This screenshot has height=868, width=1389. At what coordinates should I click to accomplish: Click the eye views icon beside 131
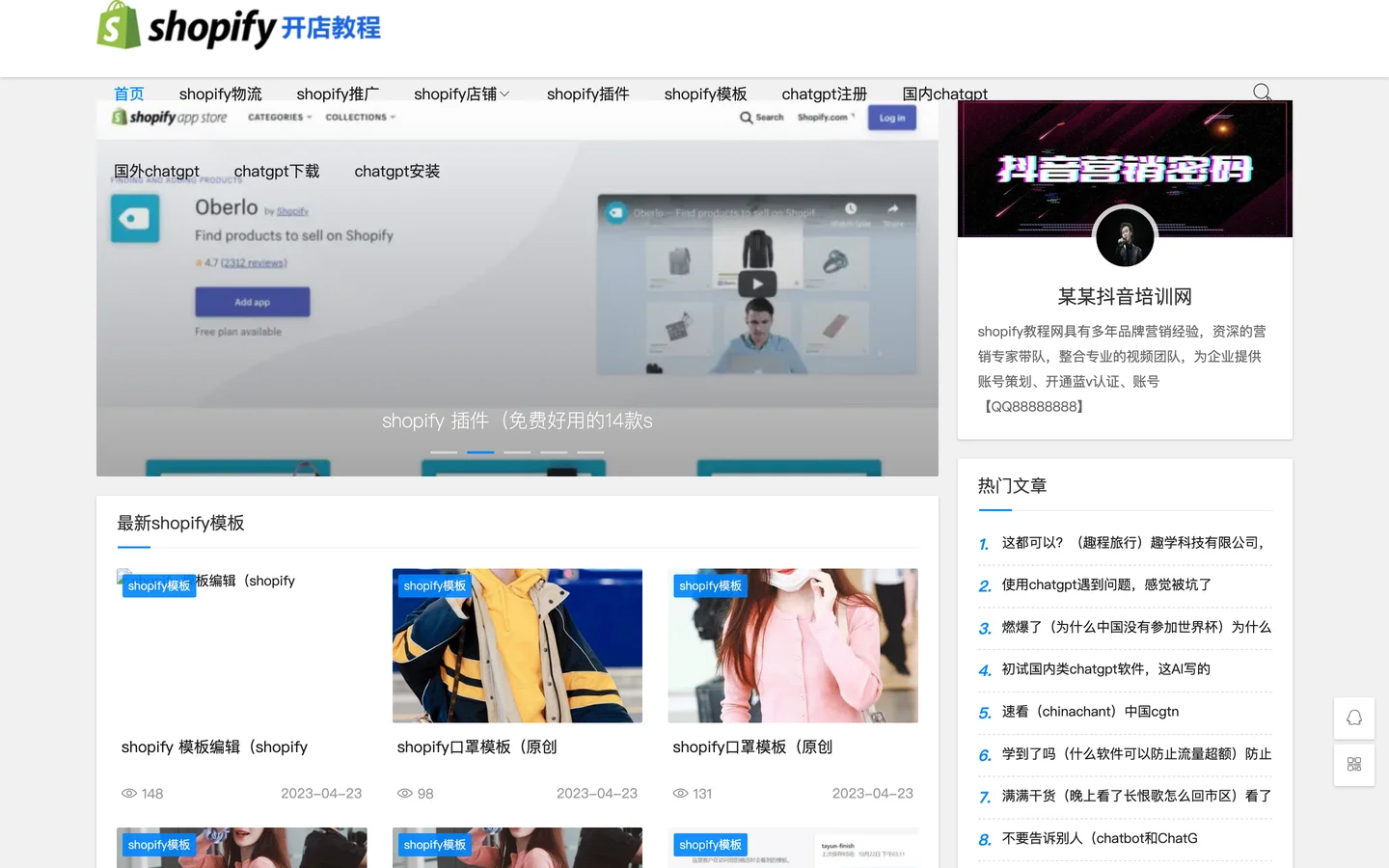click(x=681, y=794)
